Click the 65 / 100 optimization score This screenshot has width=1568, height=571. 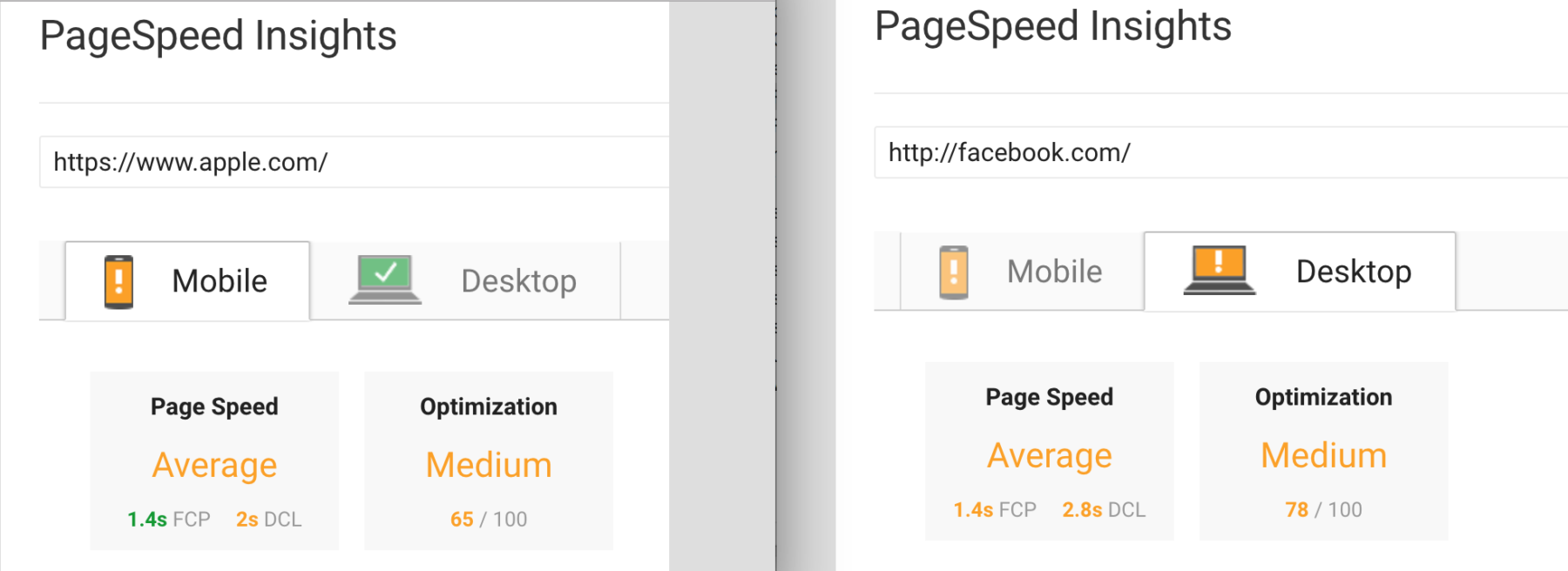(x=489, y=520)
